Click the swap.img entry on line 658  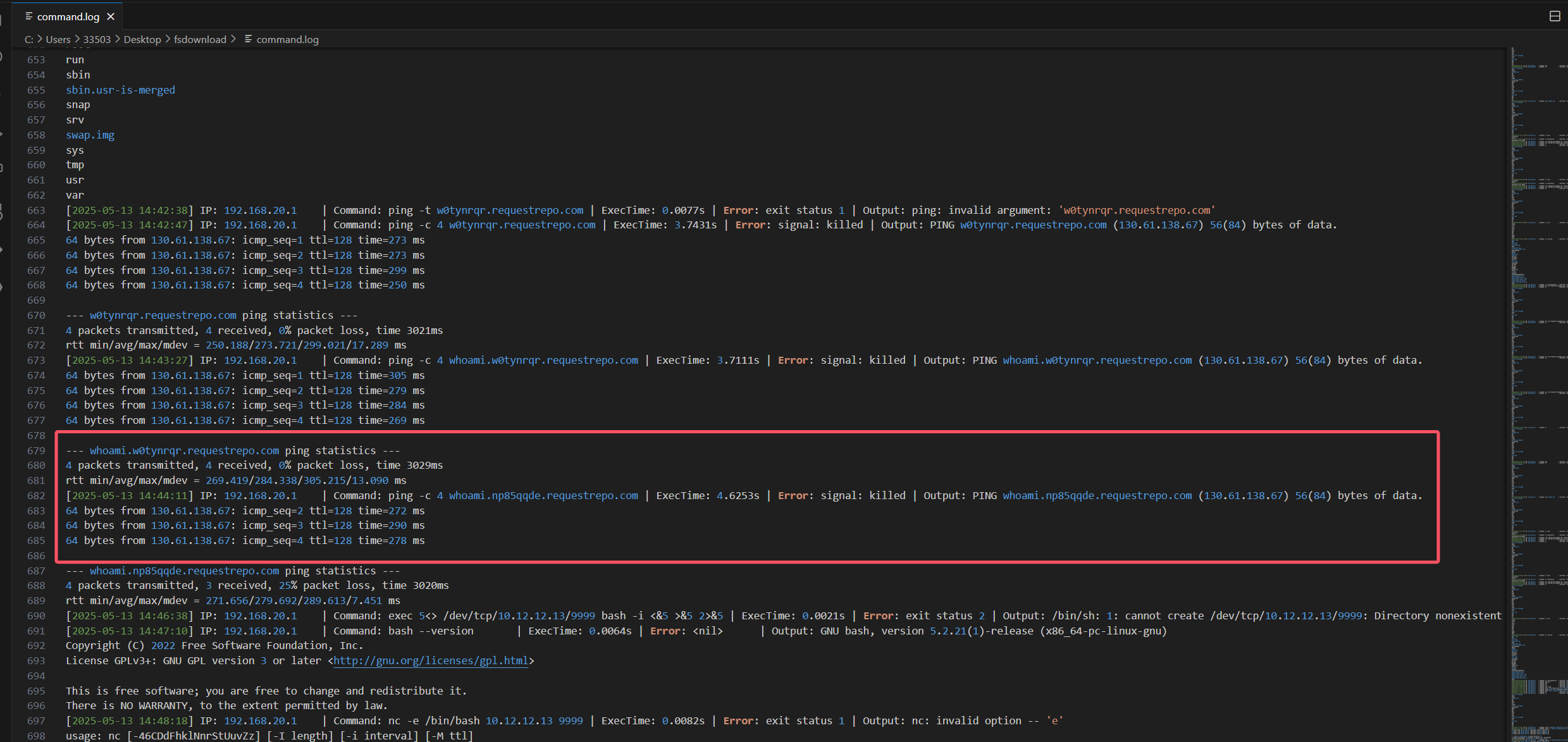[x=90, y=135]
